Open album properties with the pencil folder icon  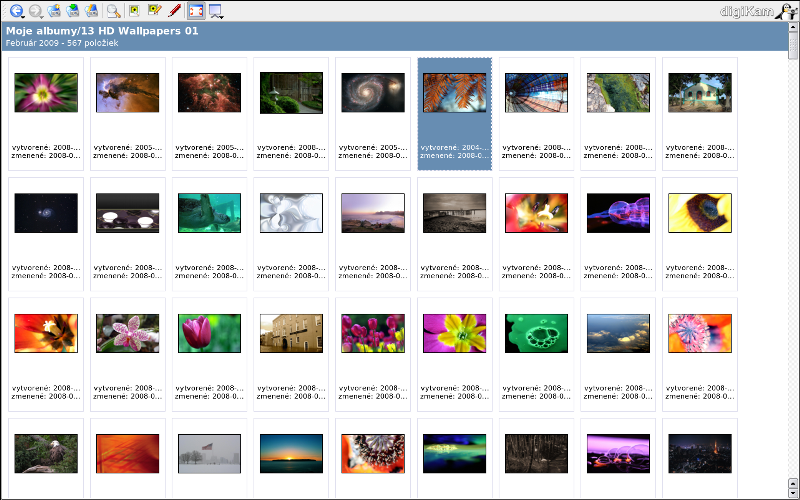tap(91, 11)
